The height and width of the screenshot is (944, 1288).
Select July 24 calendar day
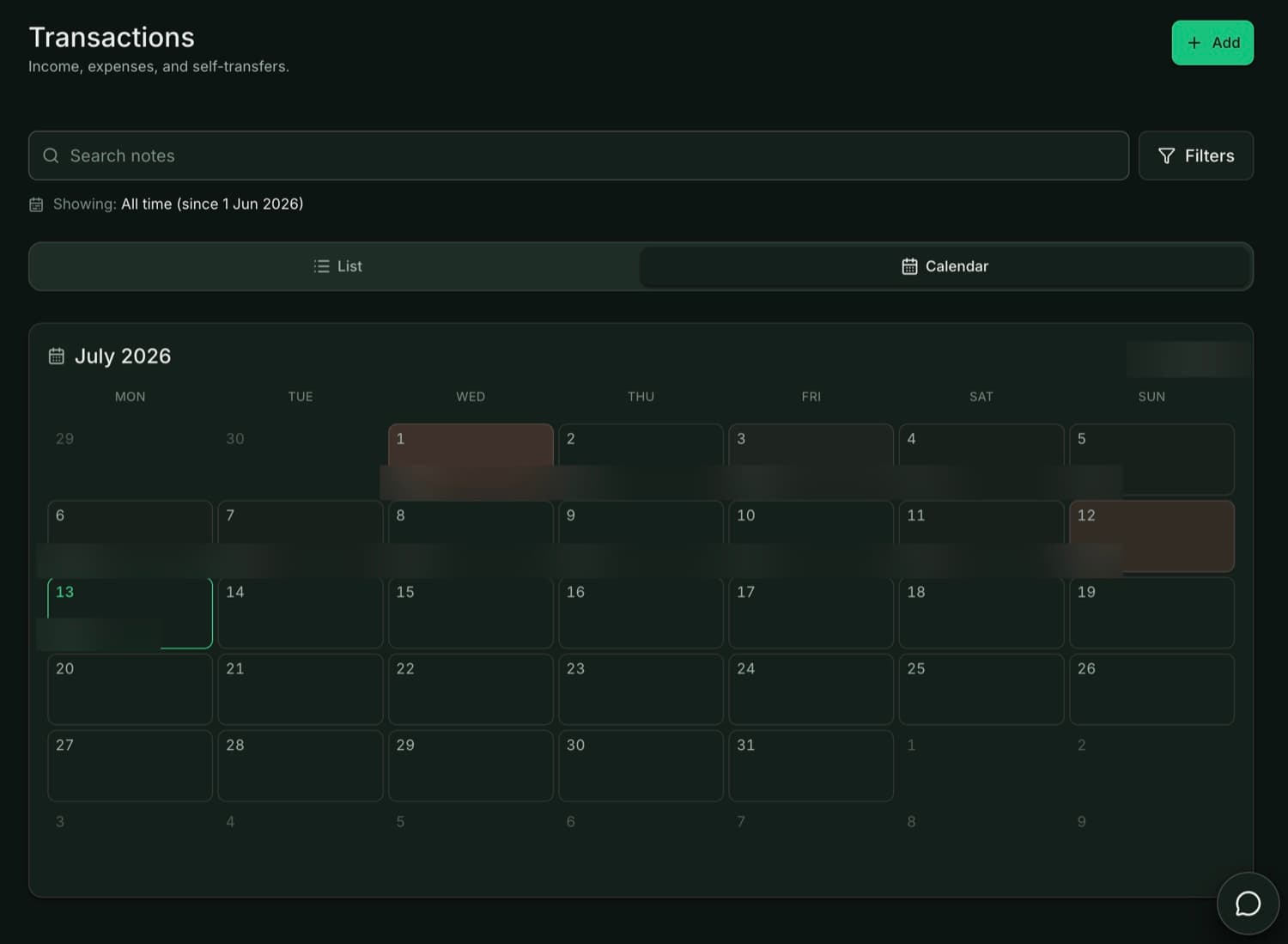811,689
